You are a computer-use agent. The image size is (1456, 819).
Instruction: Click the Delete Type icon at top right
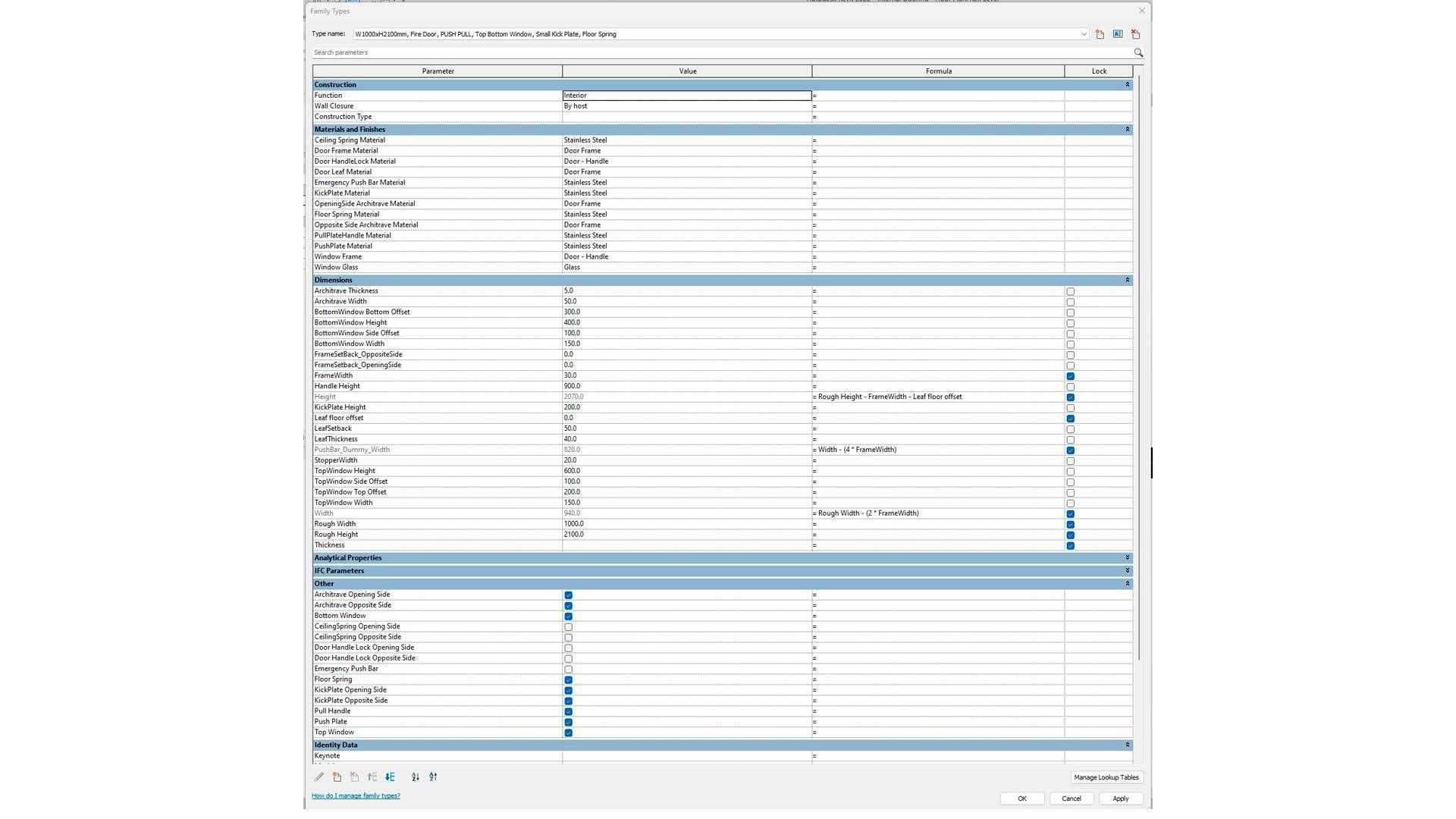pyautogui.click(x=1135, y=34)
